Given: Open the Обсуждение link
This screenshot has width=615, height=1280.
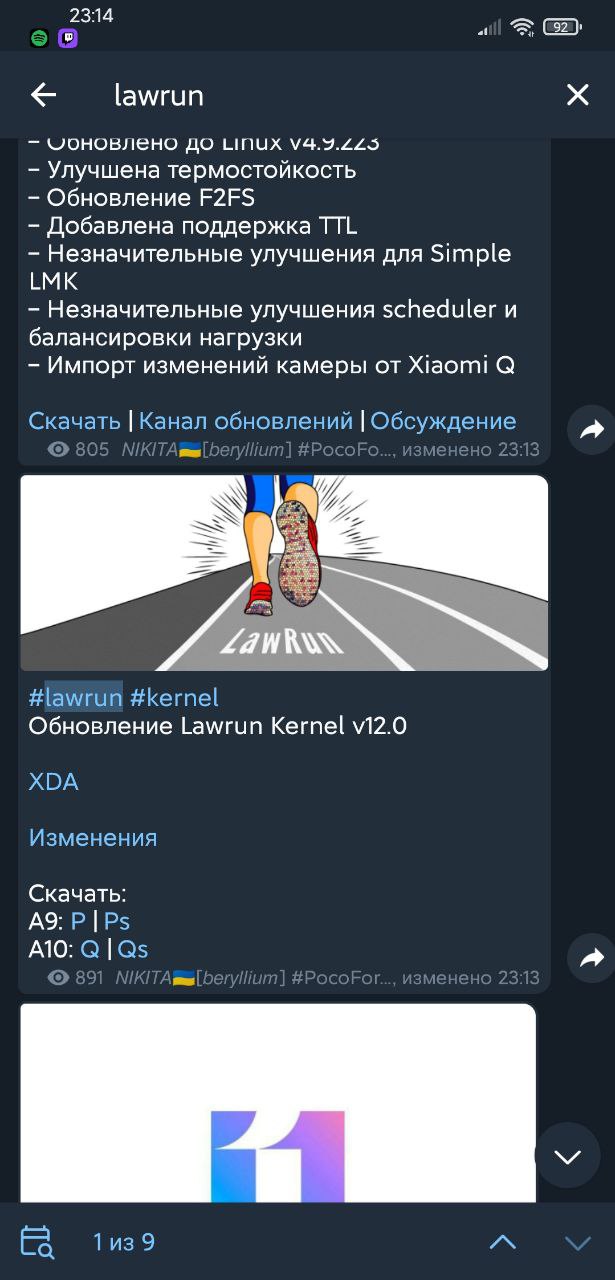Looking at the screenshot, I should 443,421.
